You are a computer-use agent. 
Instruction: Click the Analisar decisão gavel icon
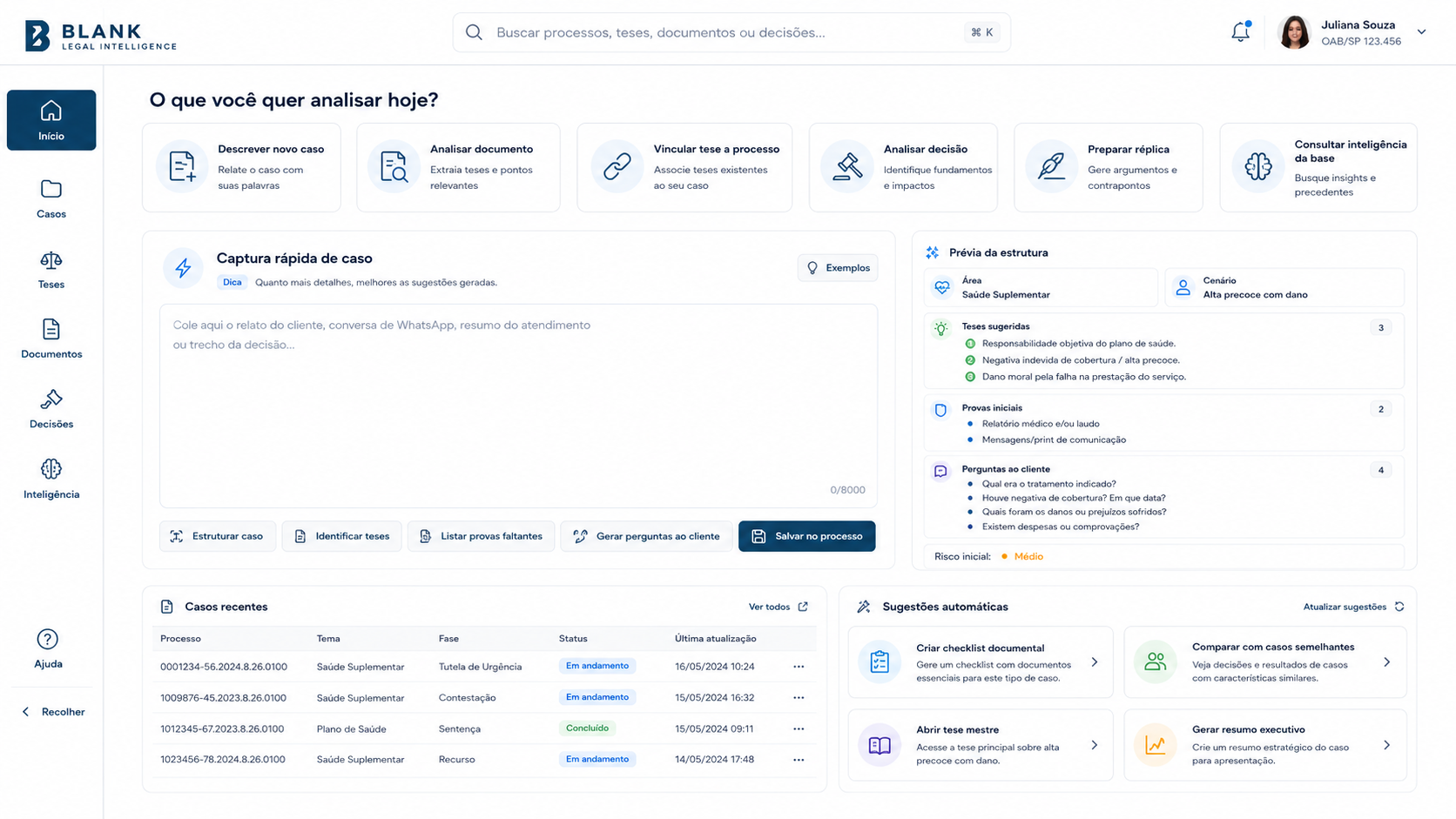pos(847,166)
